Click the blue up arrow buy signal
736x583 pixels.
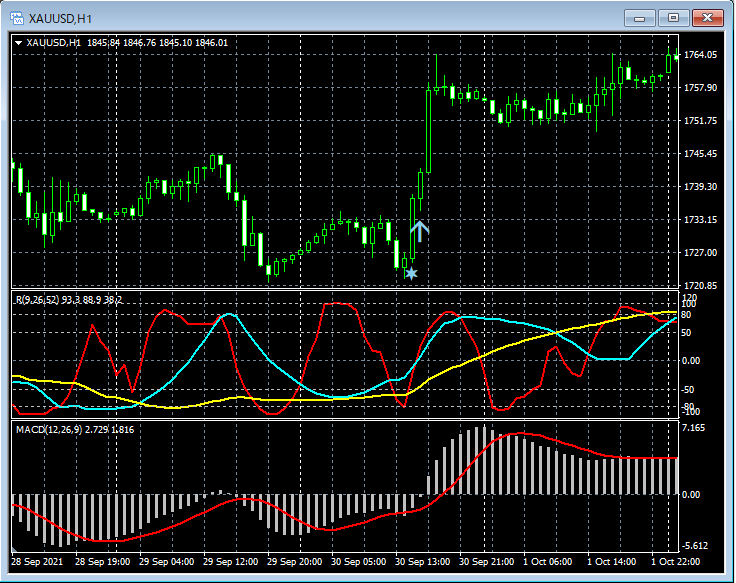(420, 230)
